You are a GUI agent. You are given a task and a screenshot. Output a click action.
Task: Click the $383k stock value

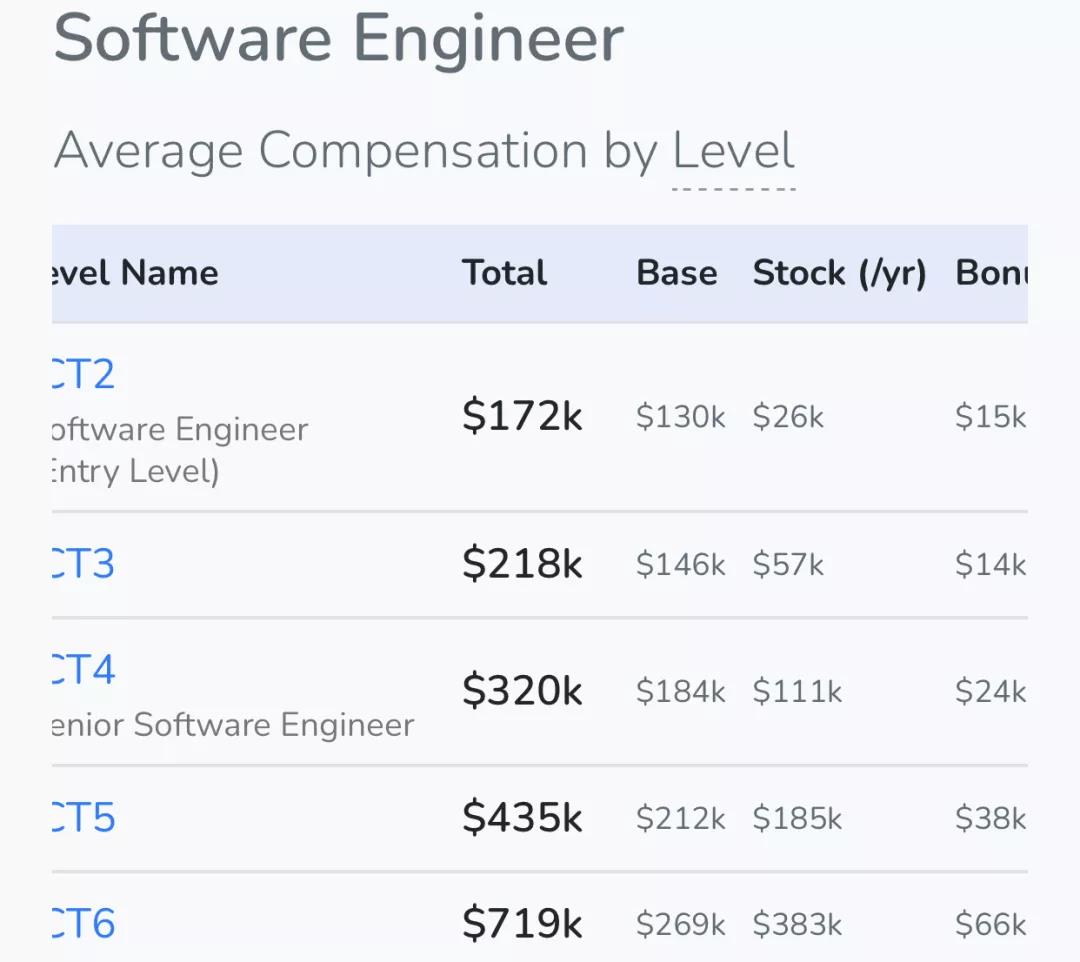797,925
